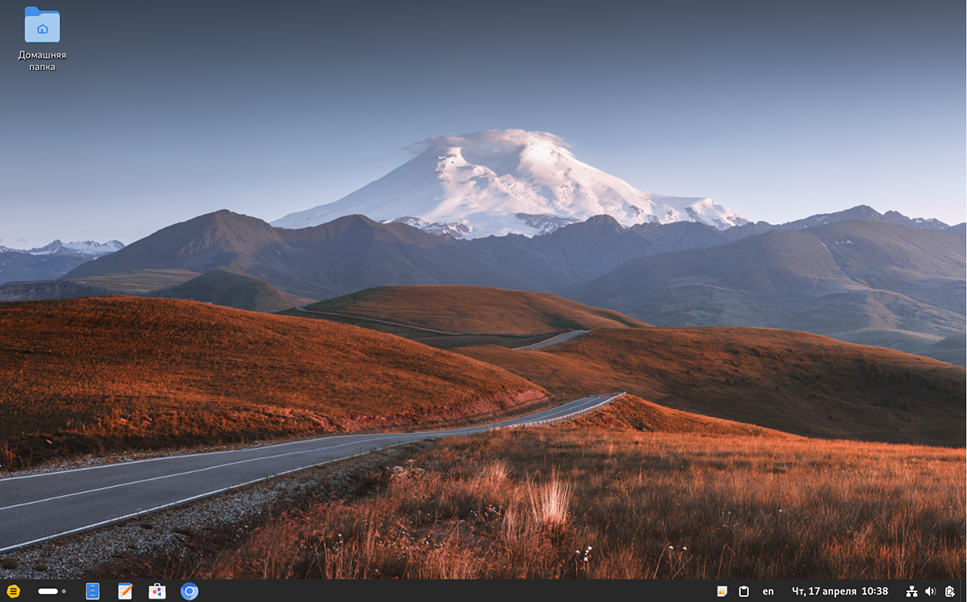Viewport: 967px width, 602px height.
Task: Launch the file manager from taskbar
Action: [93, 591]
